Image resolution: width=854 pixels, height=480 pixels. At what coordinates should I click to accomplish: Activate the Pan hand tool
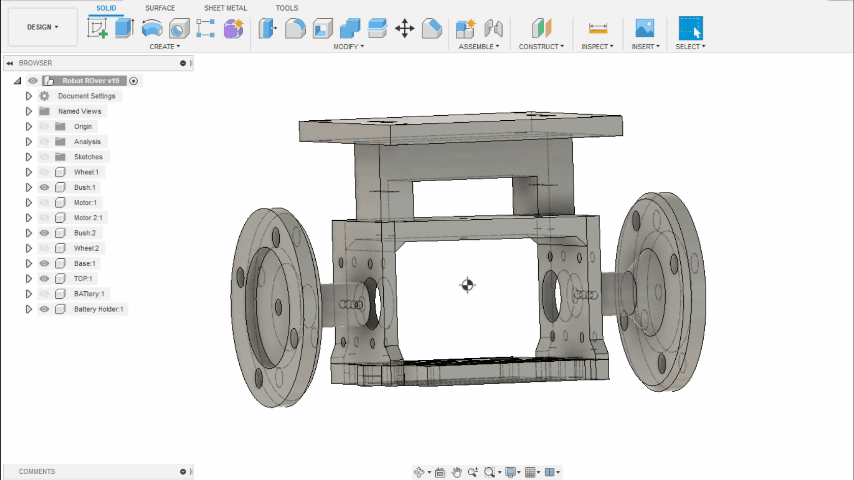pos(456,472)
